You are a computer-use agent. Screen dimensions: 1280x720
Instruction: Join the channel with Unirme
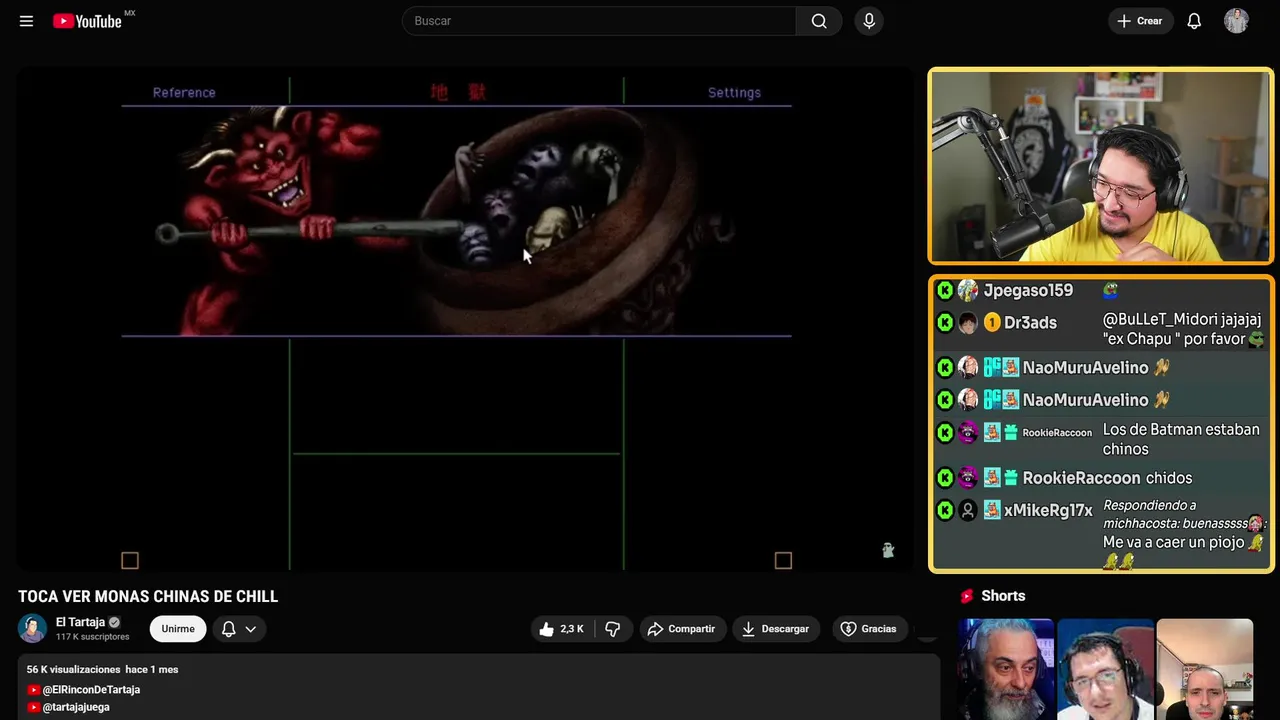point(178,629)
